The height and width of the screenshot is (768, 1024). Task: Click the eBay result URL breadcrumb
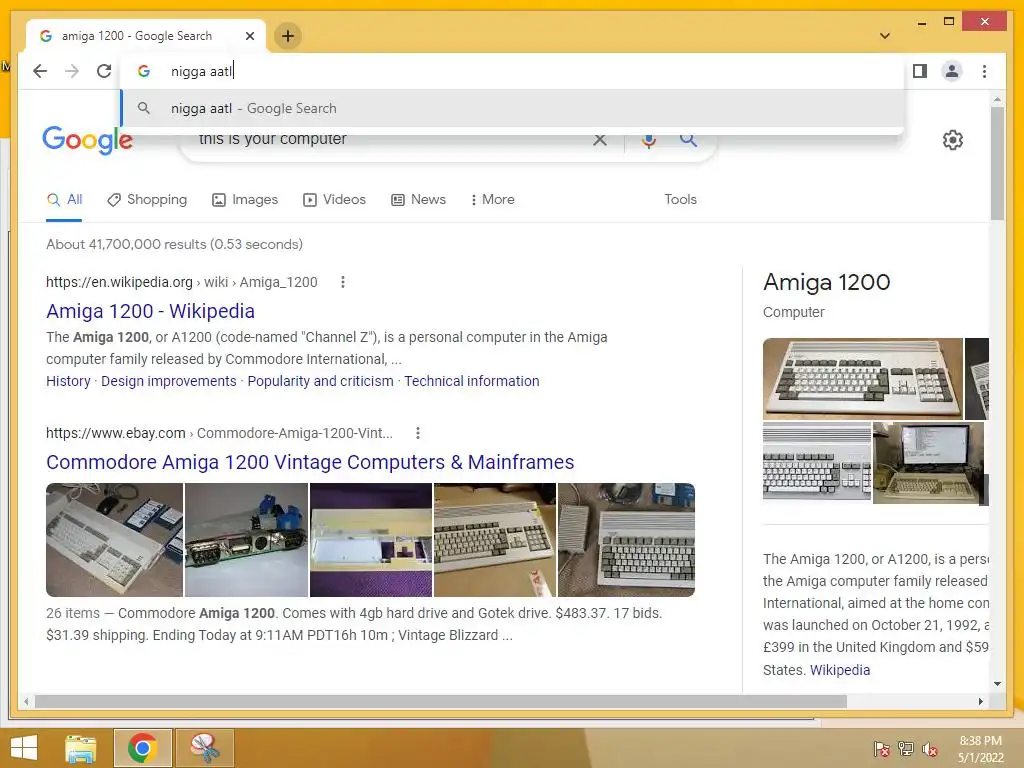coord(219,433)
